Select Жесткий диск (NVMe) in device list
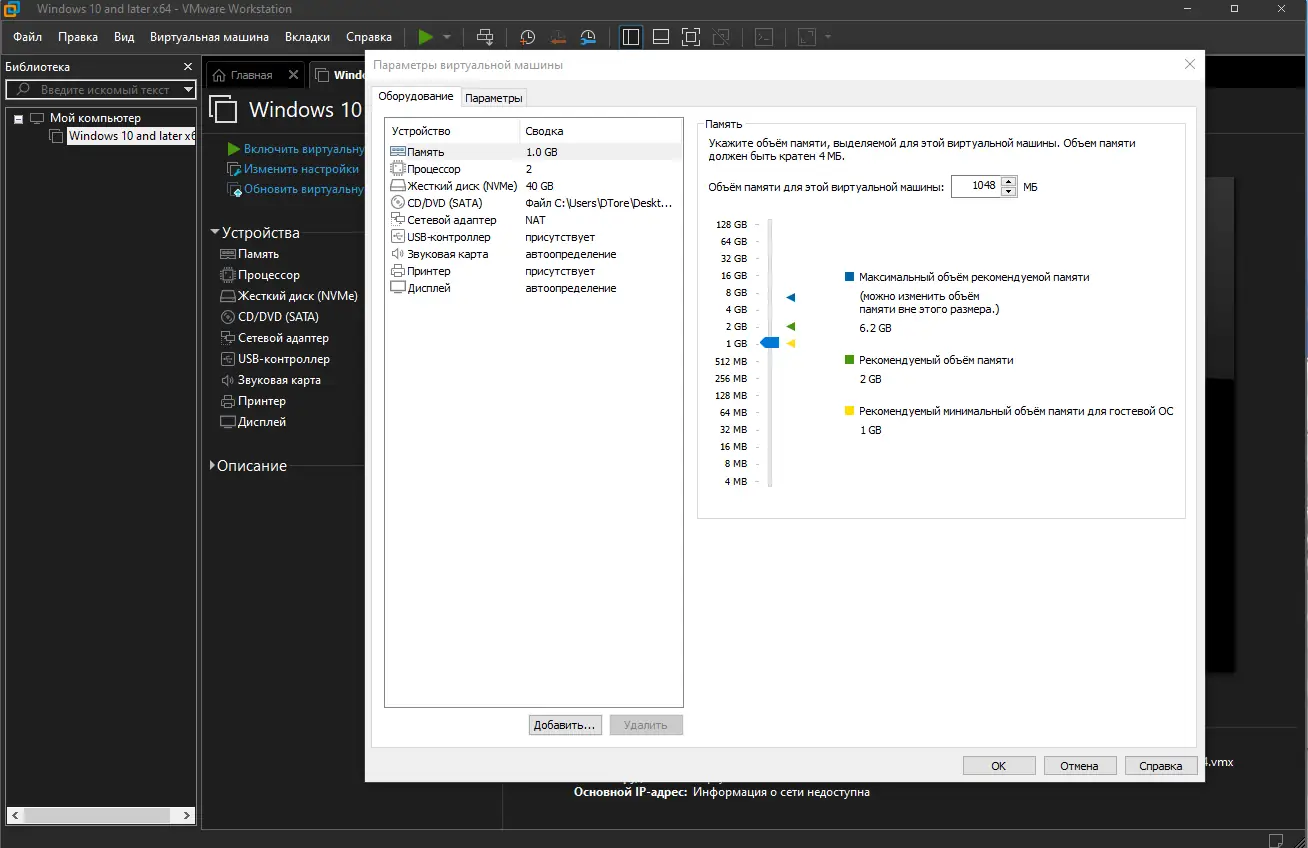This screenshot has width=1308, height=848. point(533,186)
